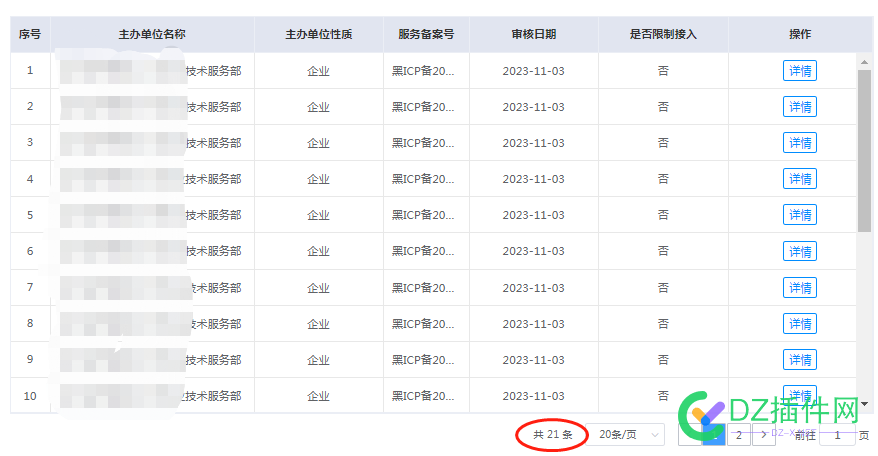Select the 企业 cell in row 10

(319, 396)
